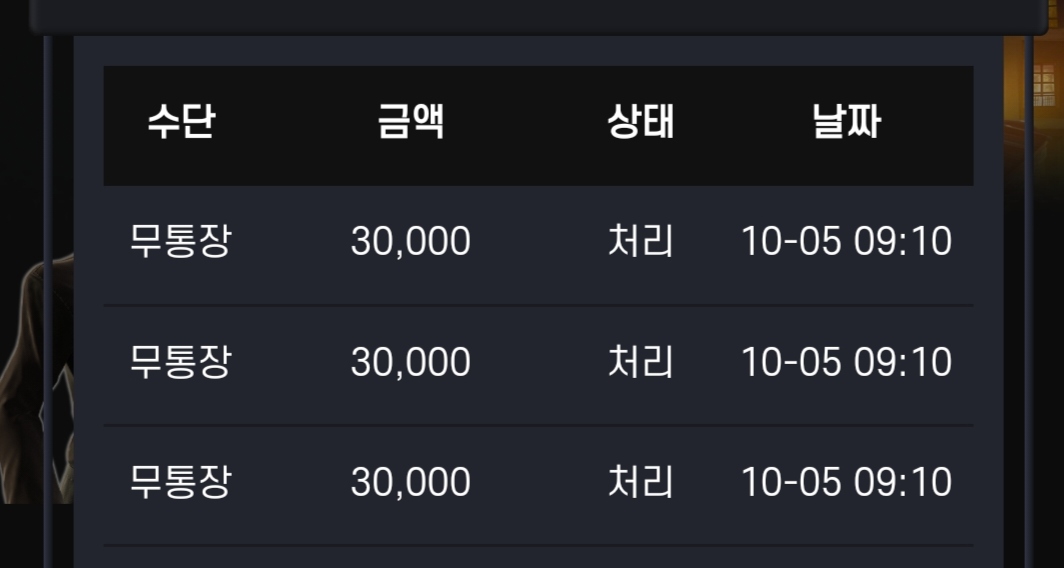Click the 30,000 amount in third row
The height and width of the screenshot is (568, 1064).
click(411, 482)
